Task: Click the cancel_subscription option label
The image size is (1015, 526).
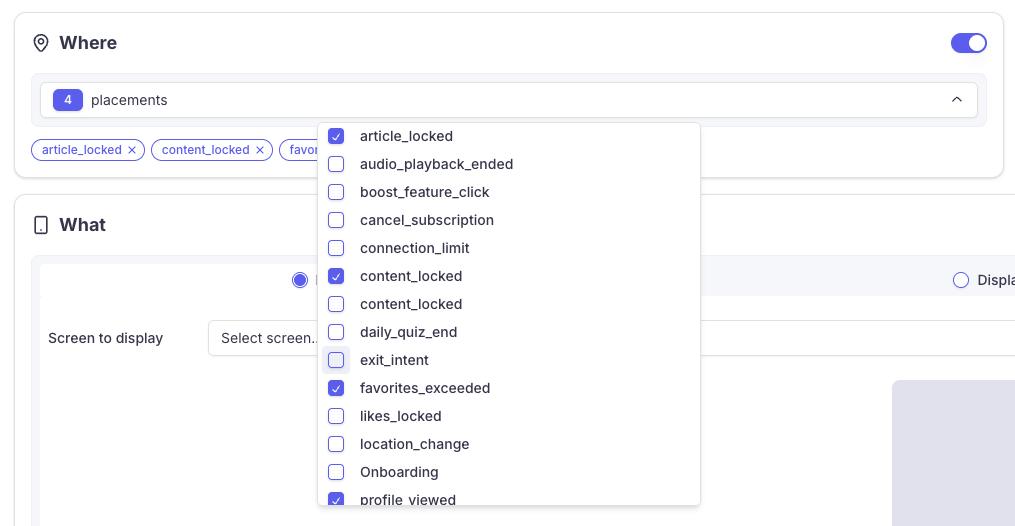Action: 427,220
